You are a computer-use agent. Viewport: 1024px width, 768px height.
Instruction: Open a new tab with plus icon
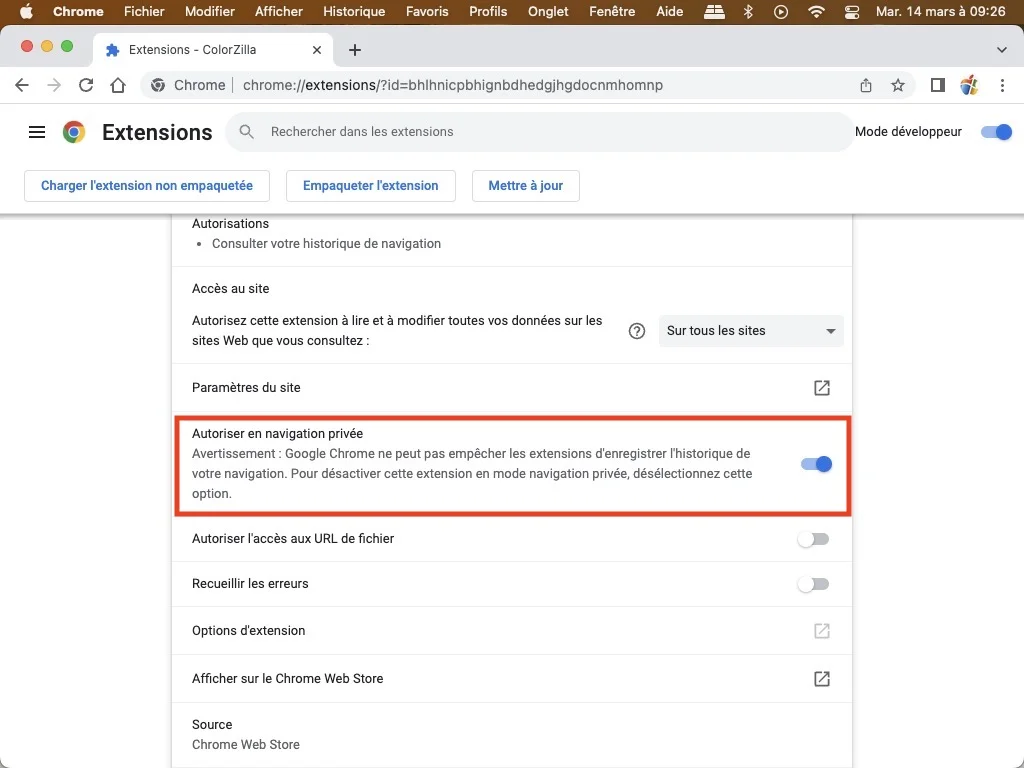click(x=355, y=50)
